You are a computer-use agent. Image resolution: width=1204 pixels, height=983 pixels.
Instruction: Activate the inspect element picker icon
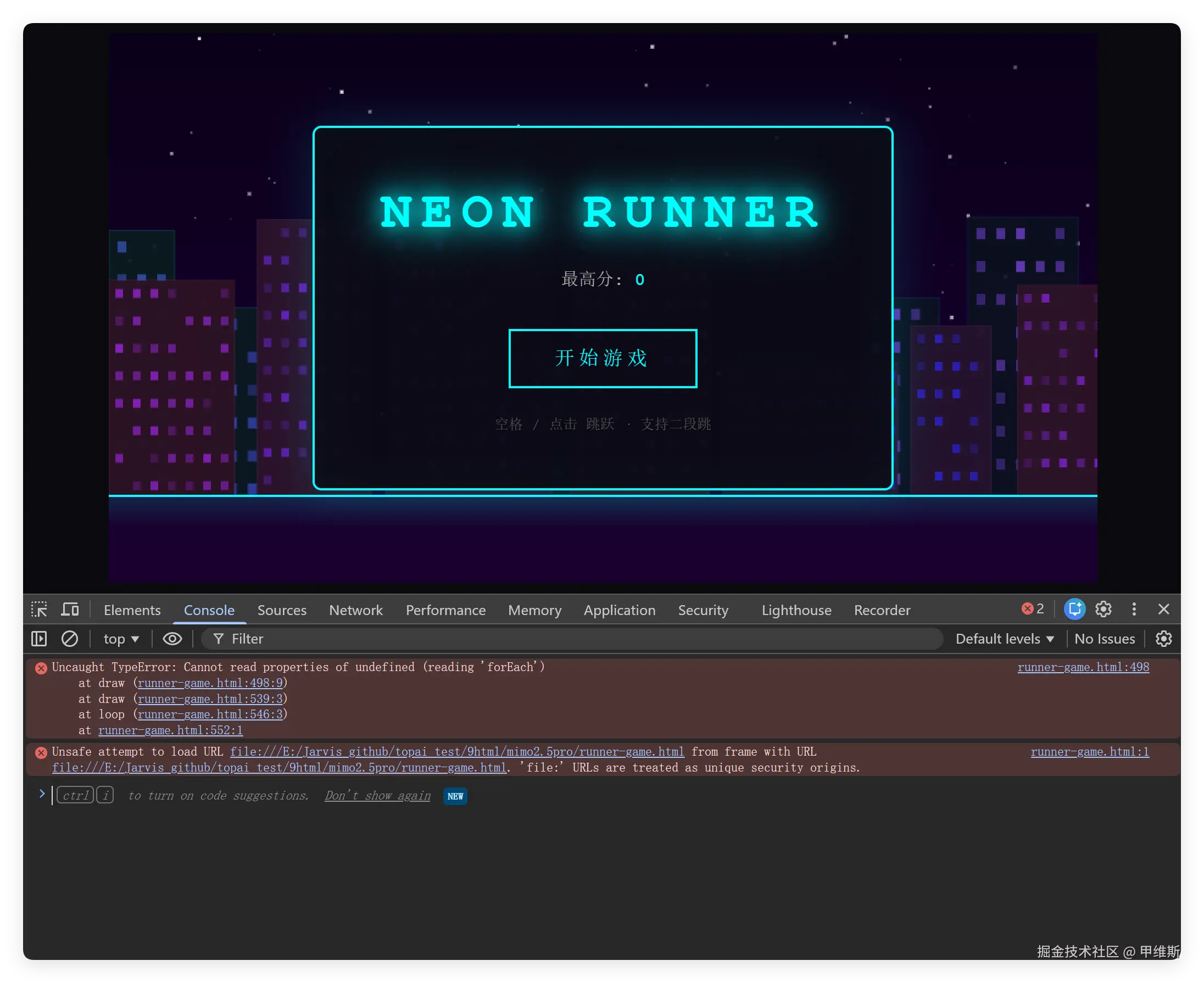(x=39, y=609)
